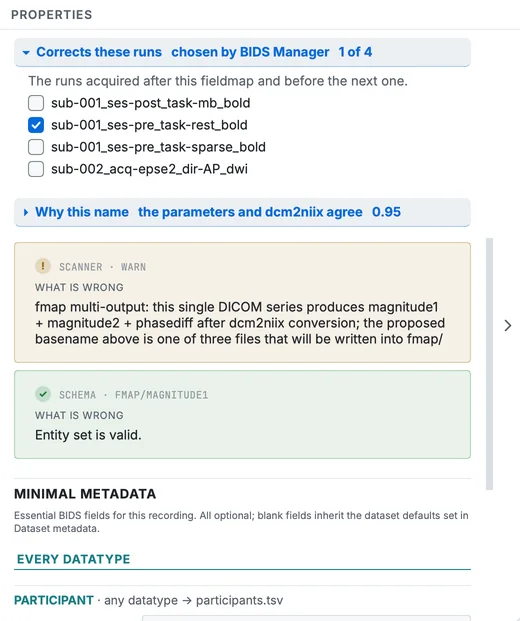The height and width of the screenshot is (621, 520).
Task: Click the Entity set is valid card
Action: point(242,415)
